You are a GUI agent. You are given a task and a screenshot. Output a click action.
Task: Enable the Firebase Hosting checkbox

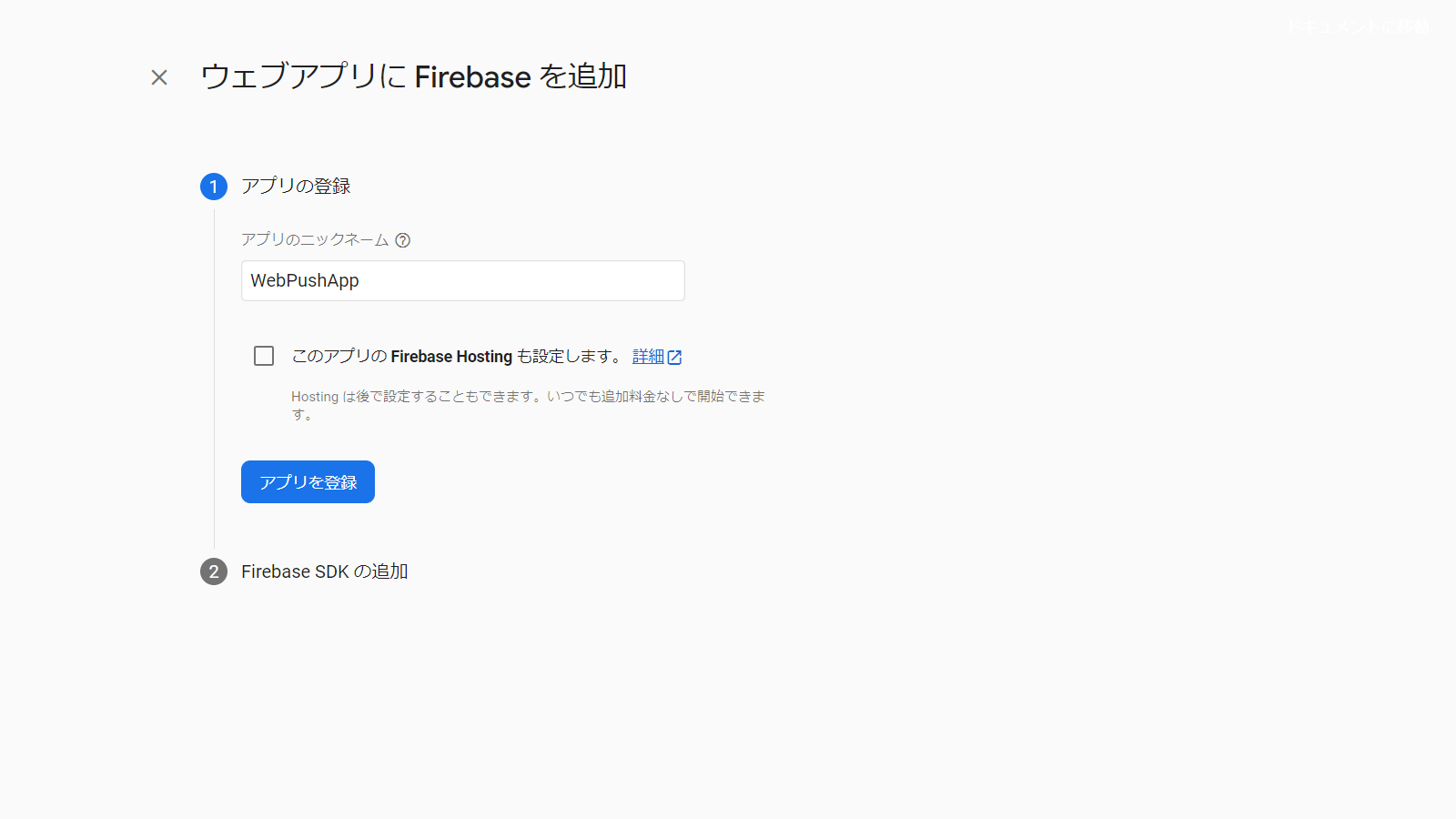pos(264,356)
